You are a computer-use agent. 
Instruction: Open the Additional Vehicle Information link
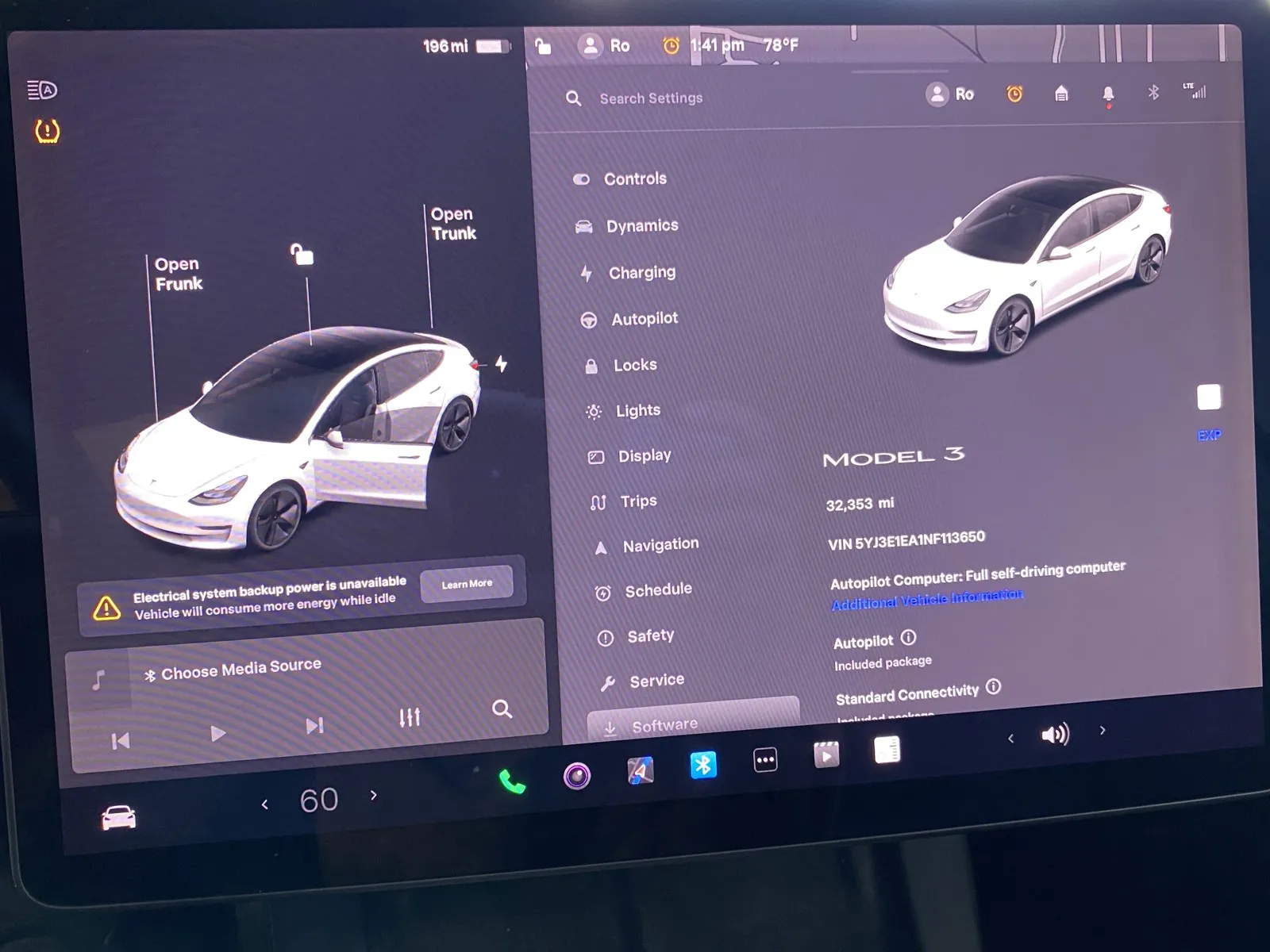click(927, 600)
